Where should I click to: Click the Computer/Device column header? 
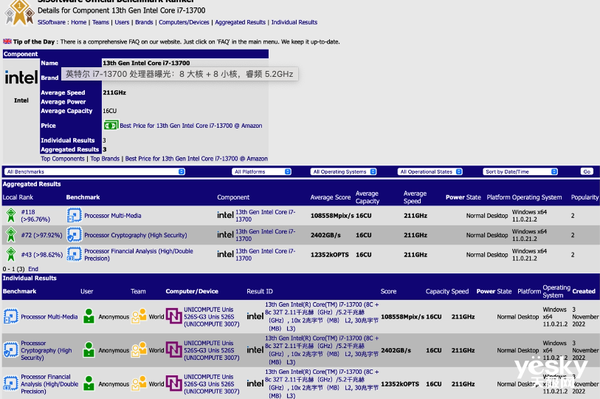click(192, 291)
